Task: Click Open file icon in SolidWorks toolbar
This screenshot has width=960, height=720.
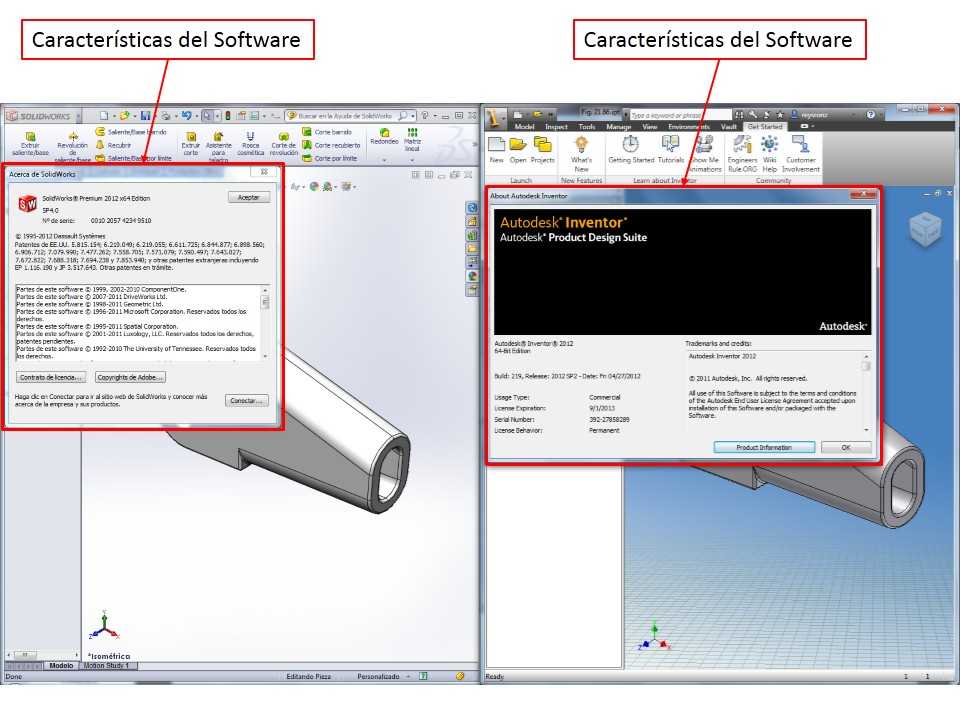Action: [124, 115]
